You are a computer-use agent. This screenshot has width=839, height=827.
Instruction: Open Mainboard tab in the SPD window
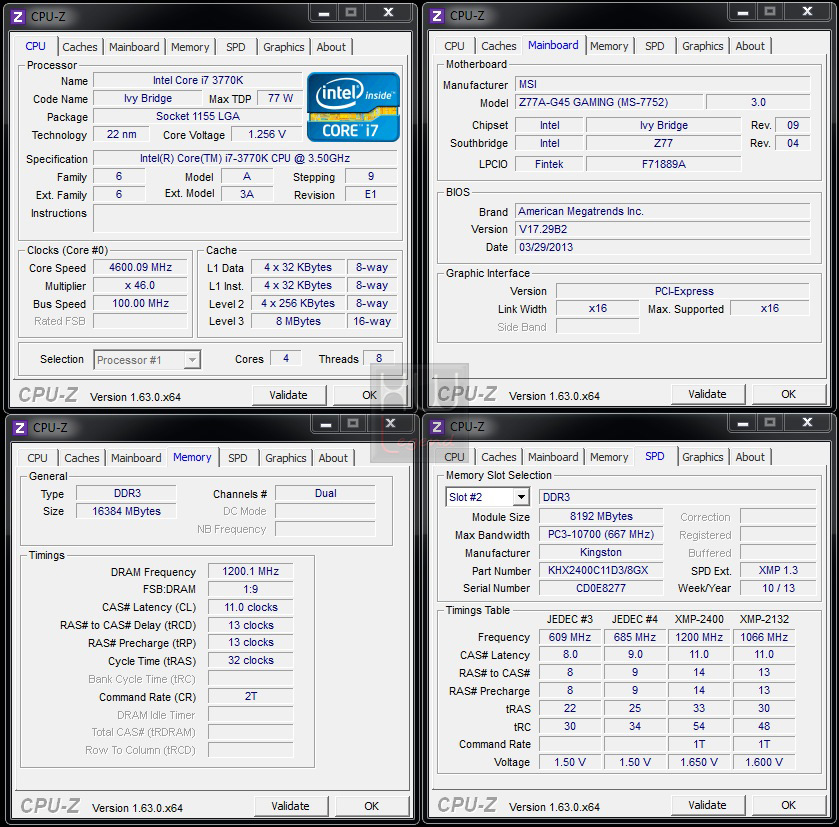point(553,457)
